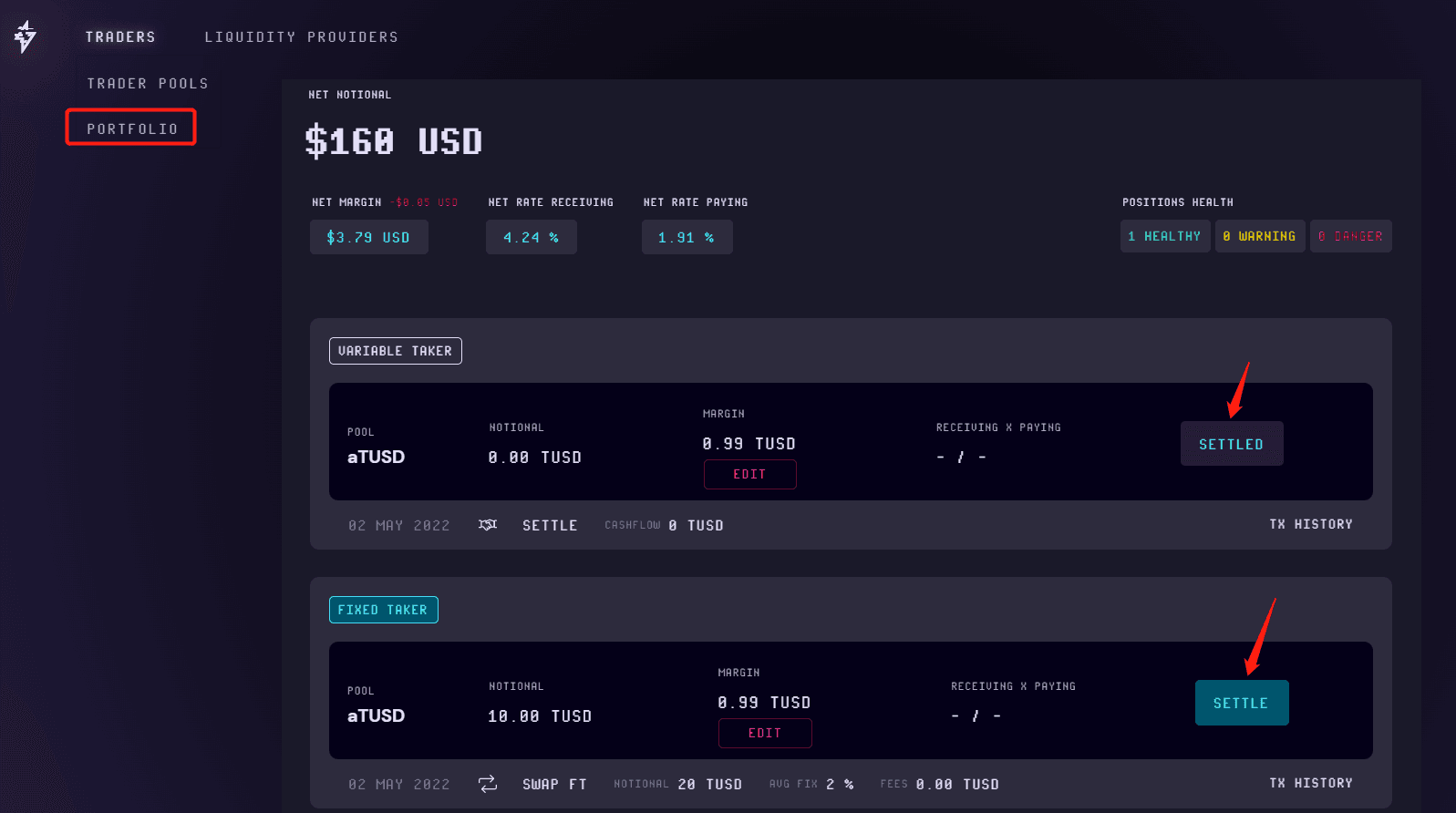Click aTUSD pool in Variable Taker card
The width and height of the screenshot is (1456, 813).
click(x=376, y=457)
